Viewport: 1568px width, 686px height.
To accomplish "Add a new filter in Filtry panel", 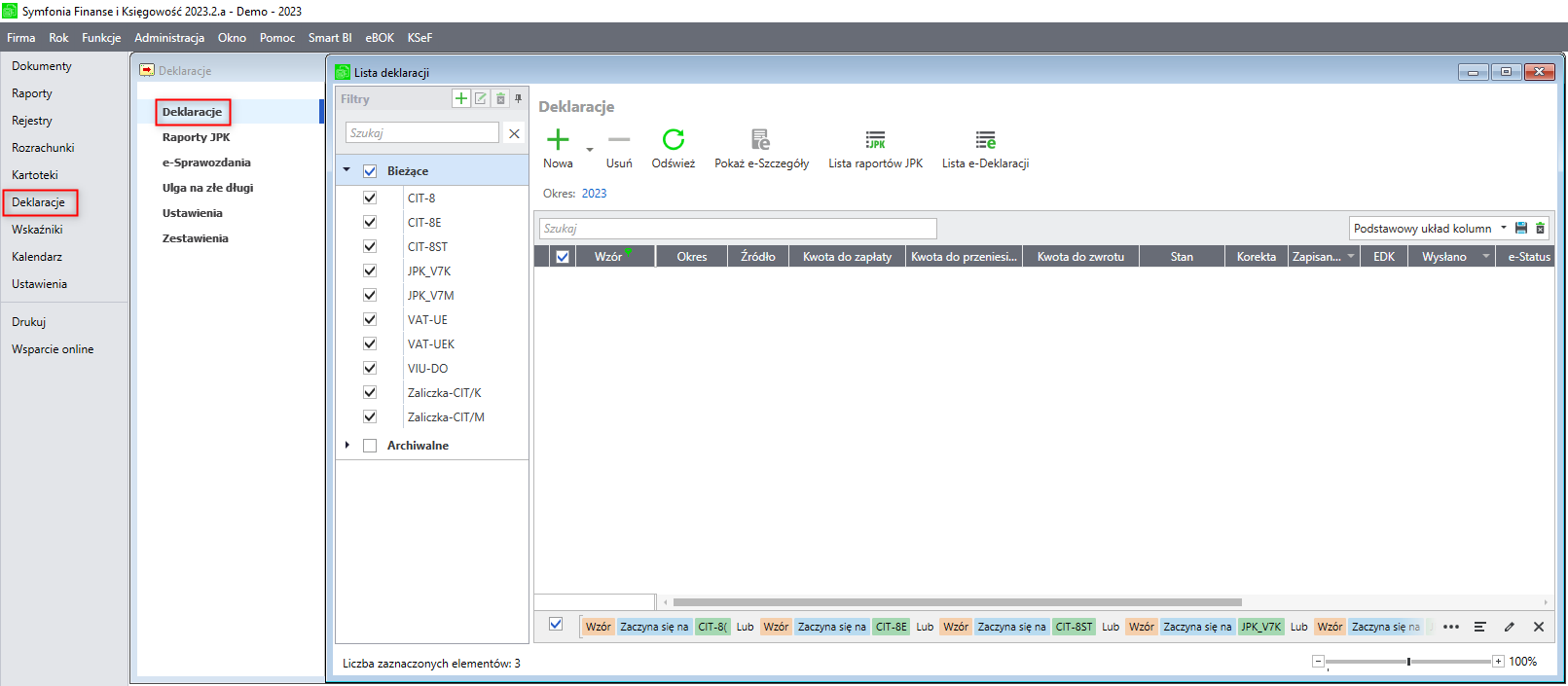I will [461, 98].
